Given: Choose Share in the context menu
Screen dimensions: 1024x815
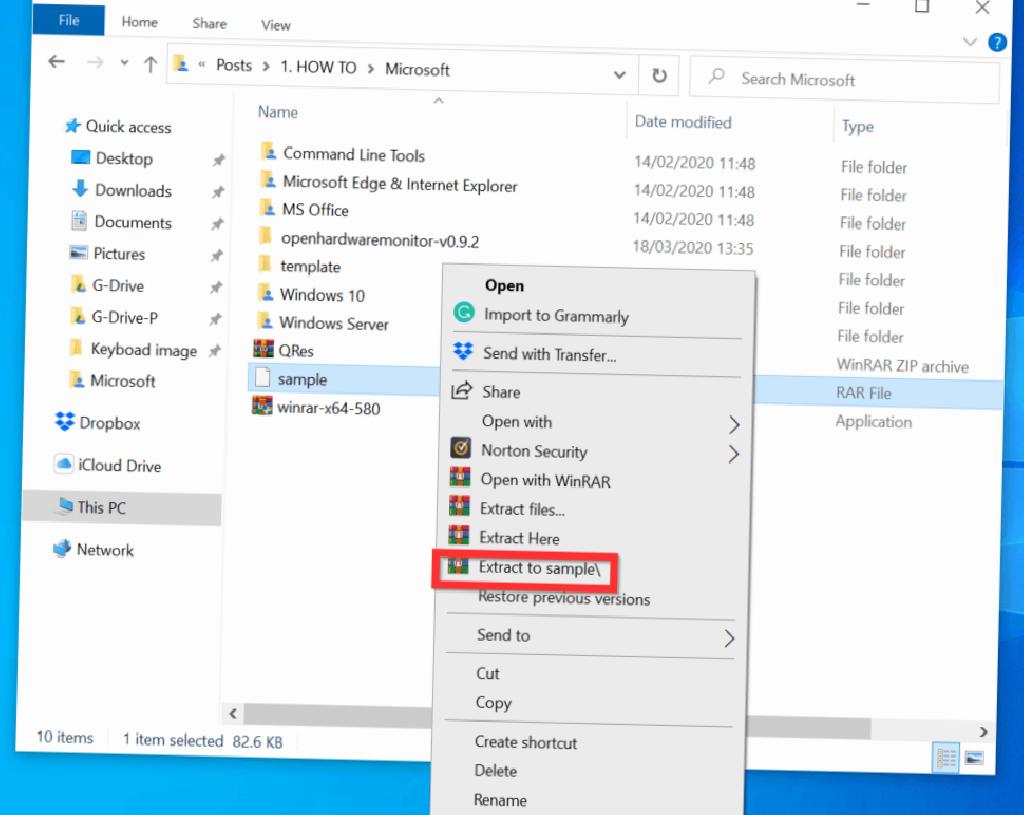Looking at the screenshot, I should 501,392.
